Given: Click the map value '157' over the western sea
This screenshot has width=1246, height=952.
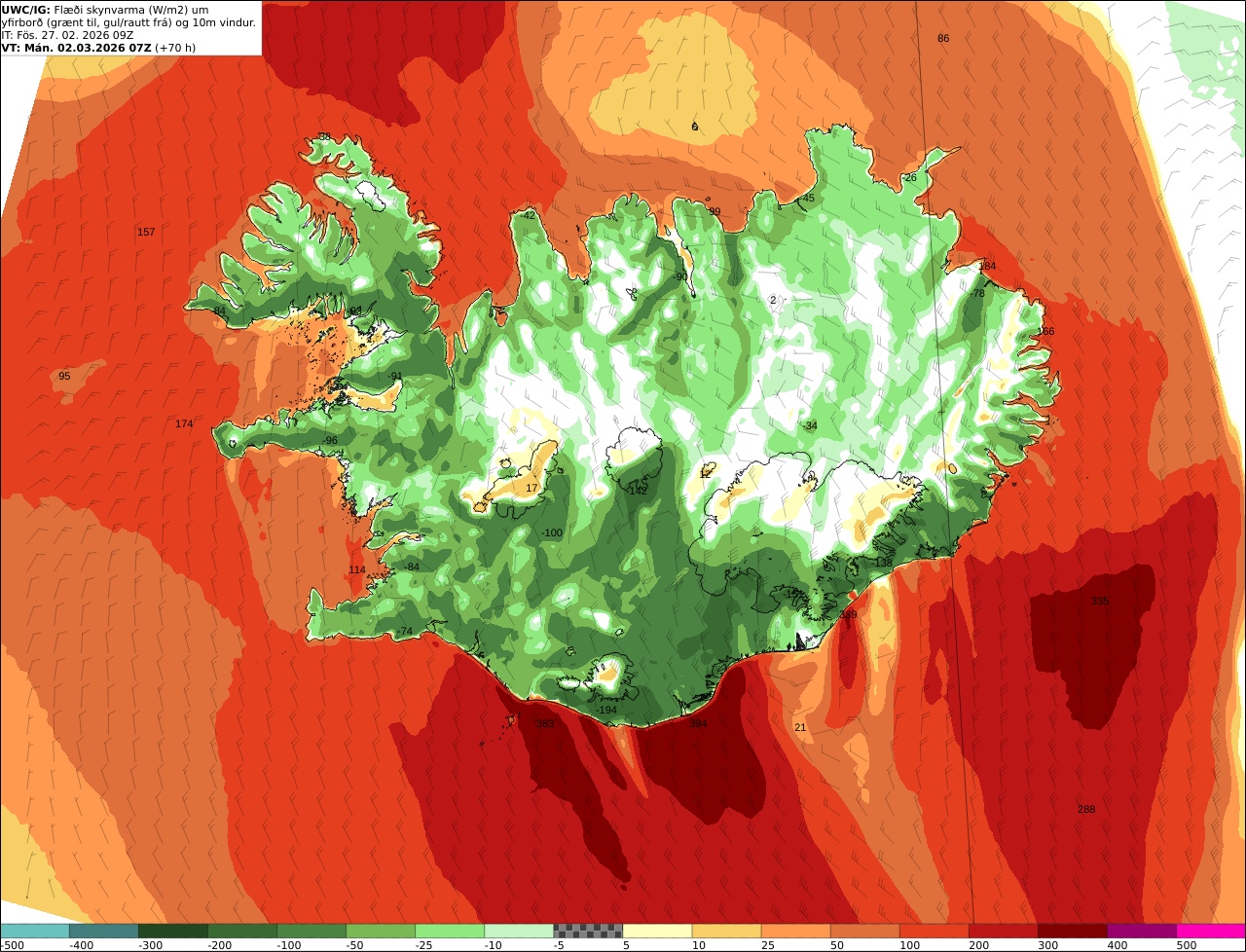Looking at the screenshot, I should [146, 232].
